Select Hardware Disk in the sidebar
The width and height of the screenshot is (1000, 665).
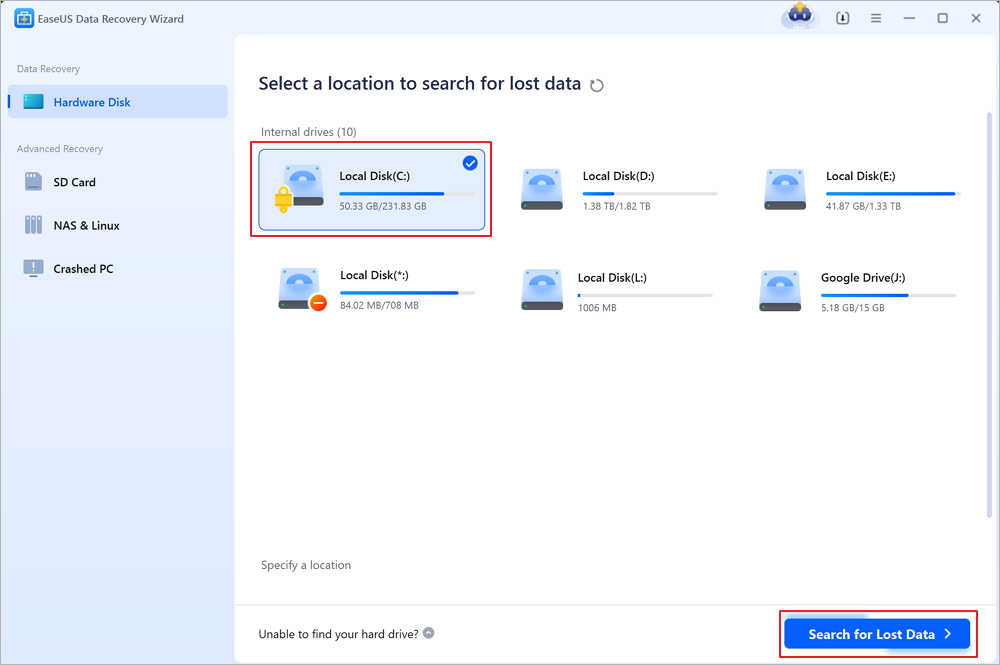coord(117,102)
